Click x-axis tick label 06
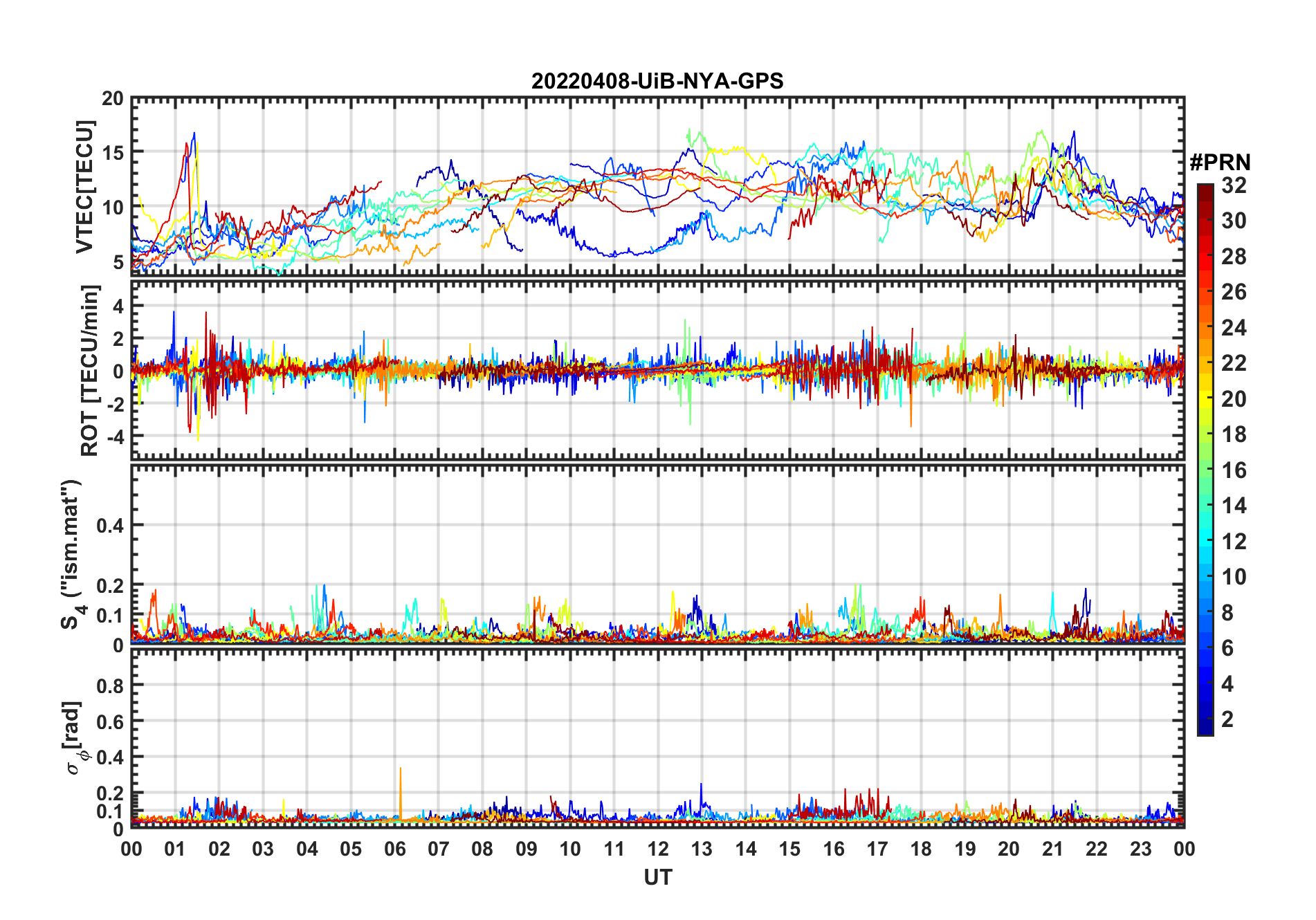Viewport: 1316px width, 920px height. click(x=394, y=849)
